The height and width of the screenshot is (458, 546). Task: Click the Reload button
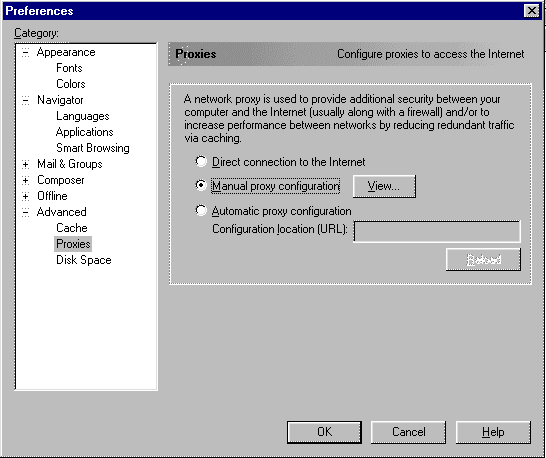[483, 259]
